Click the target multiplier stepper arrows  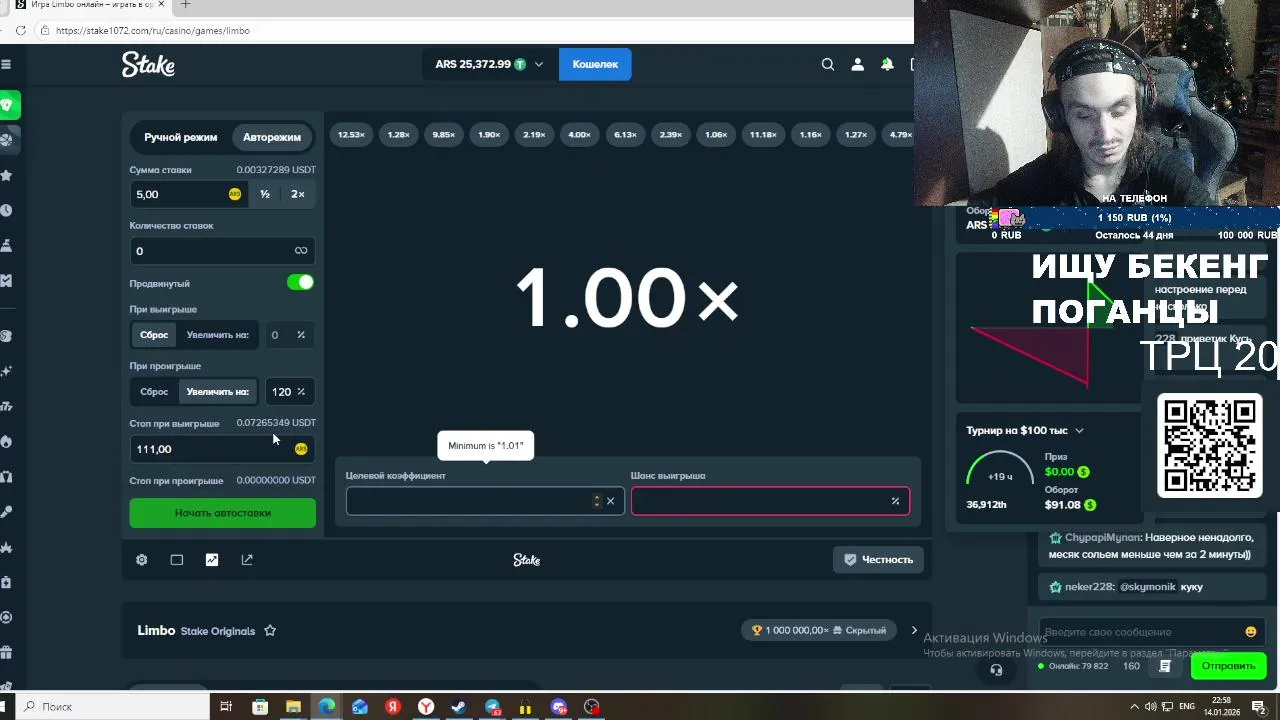pos(597,501)
